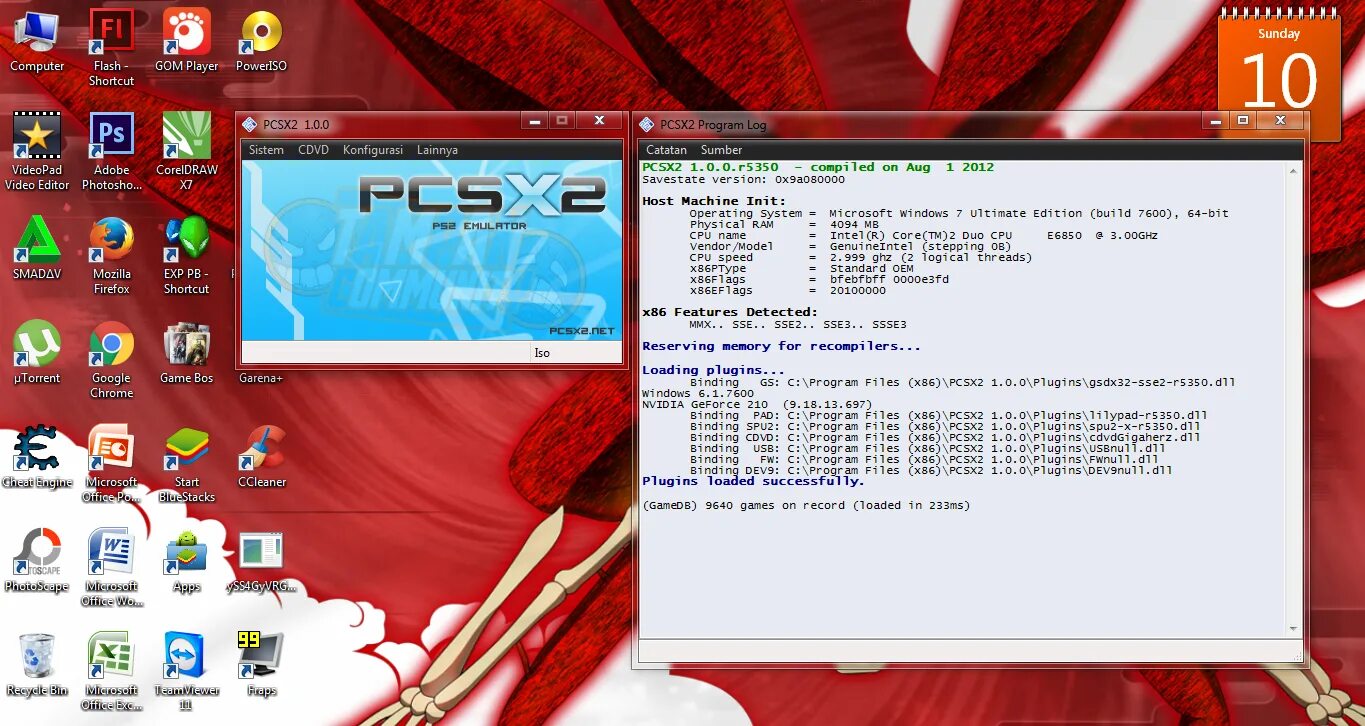Click the PCSX2 Program Log title

pyautogui.click(x=713, y=125)
